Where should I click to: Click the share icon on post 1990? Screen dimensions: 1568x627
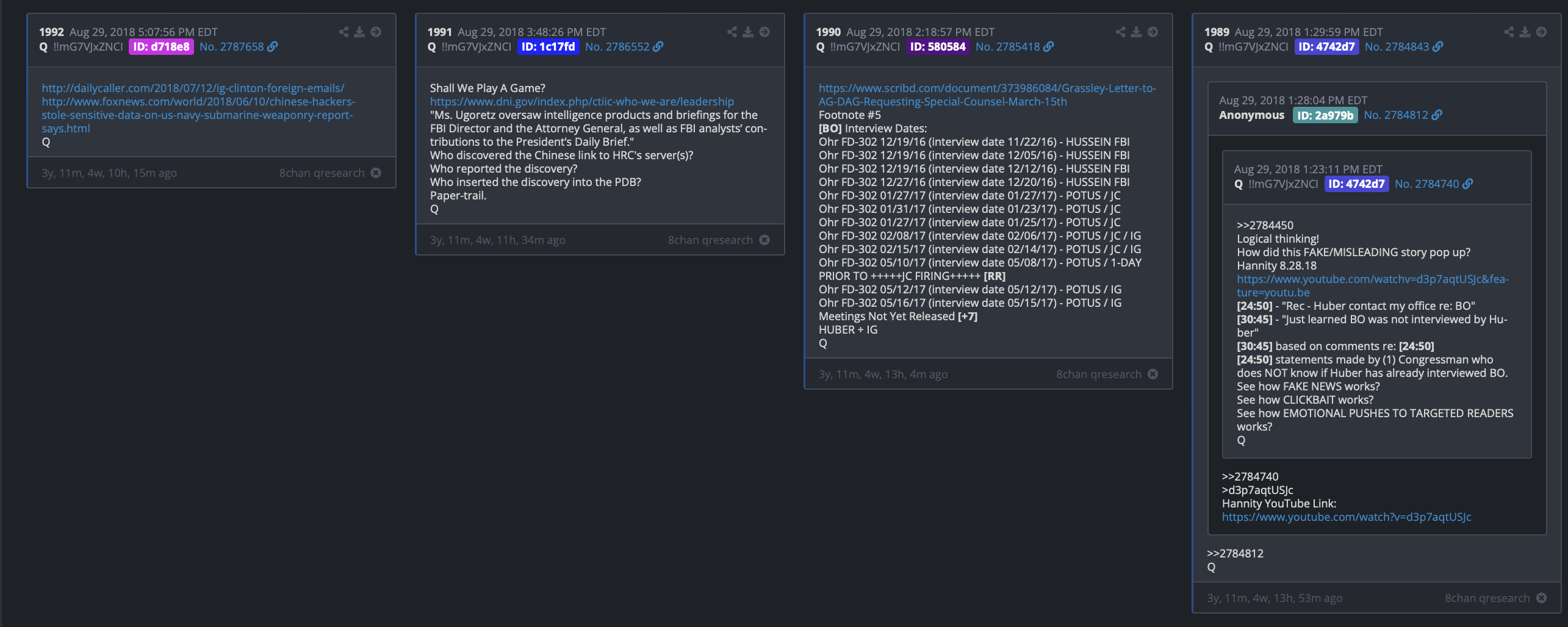[x=1120, y=32]
